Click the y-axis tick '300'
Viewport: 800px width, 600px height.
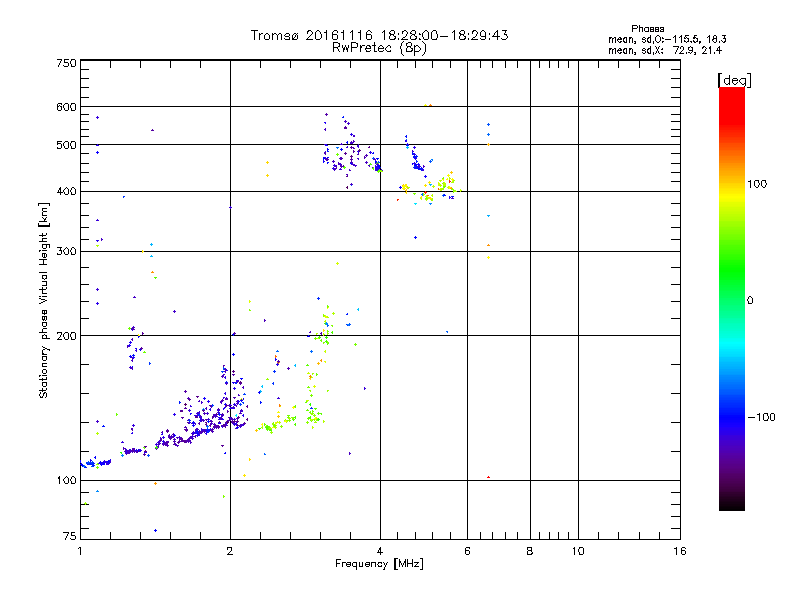pos(66,252)
